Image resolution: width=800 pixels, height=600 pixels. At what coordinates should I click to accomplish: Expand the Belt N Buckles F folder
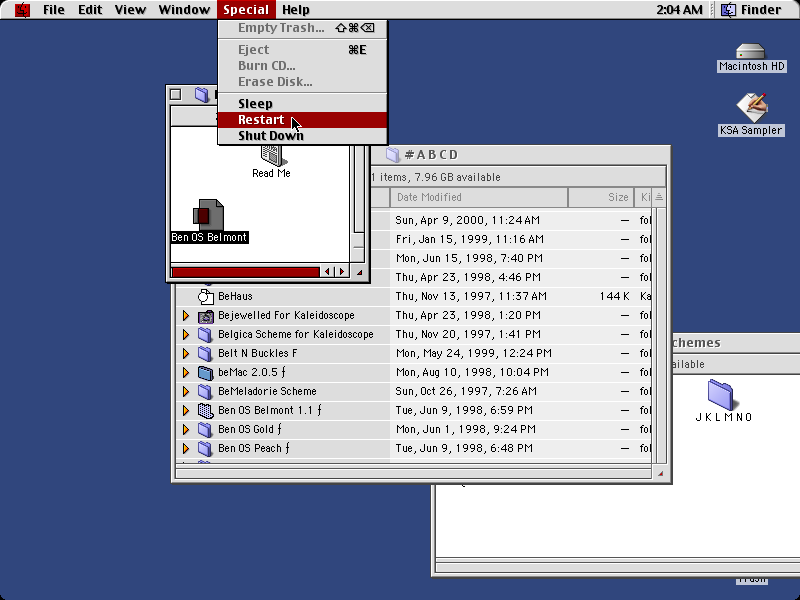pos(186,354)
